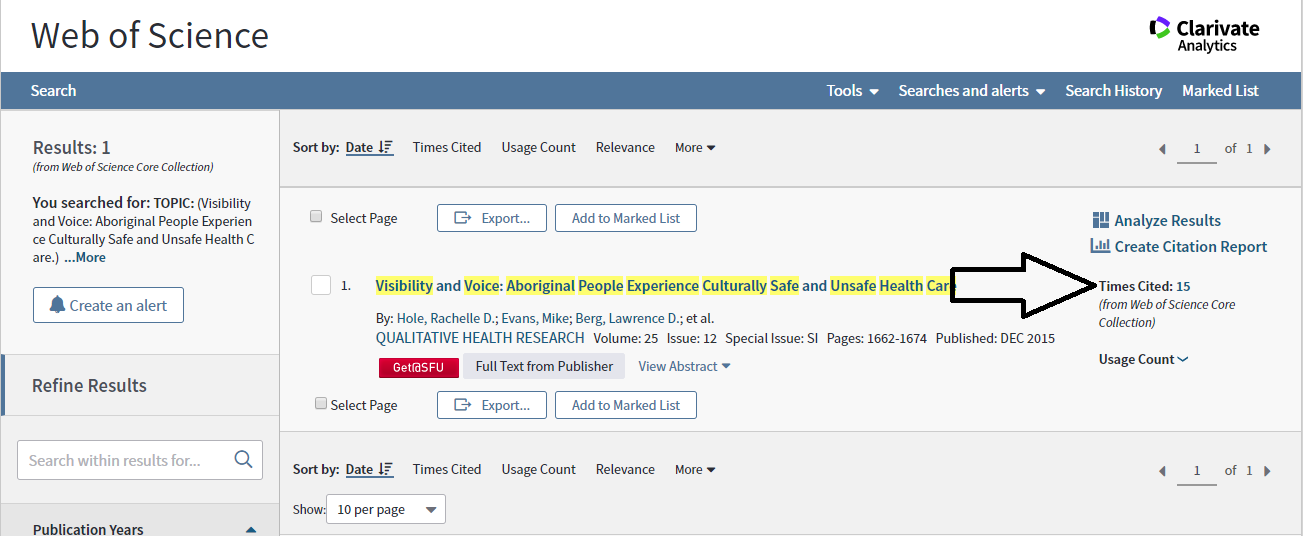The image size is (1303, 536).
Task: Click the bottom Add to Marked List button
Action: [626, 405]
